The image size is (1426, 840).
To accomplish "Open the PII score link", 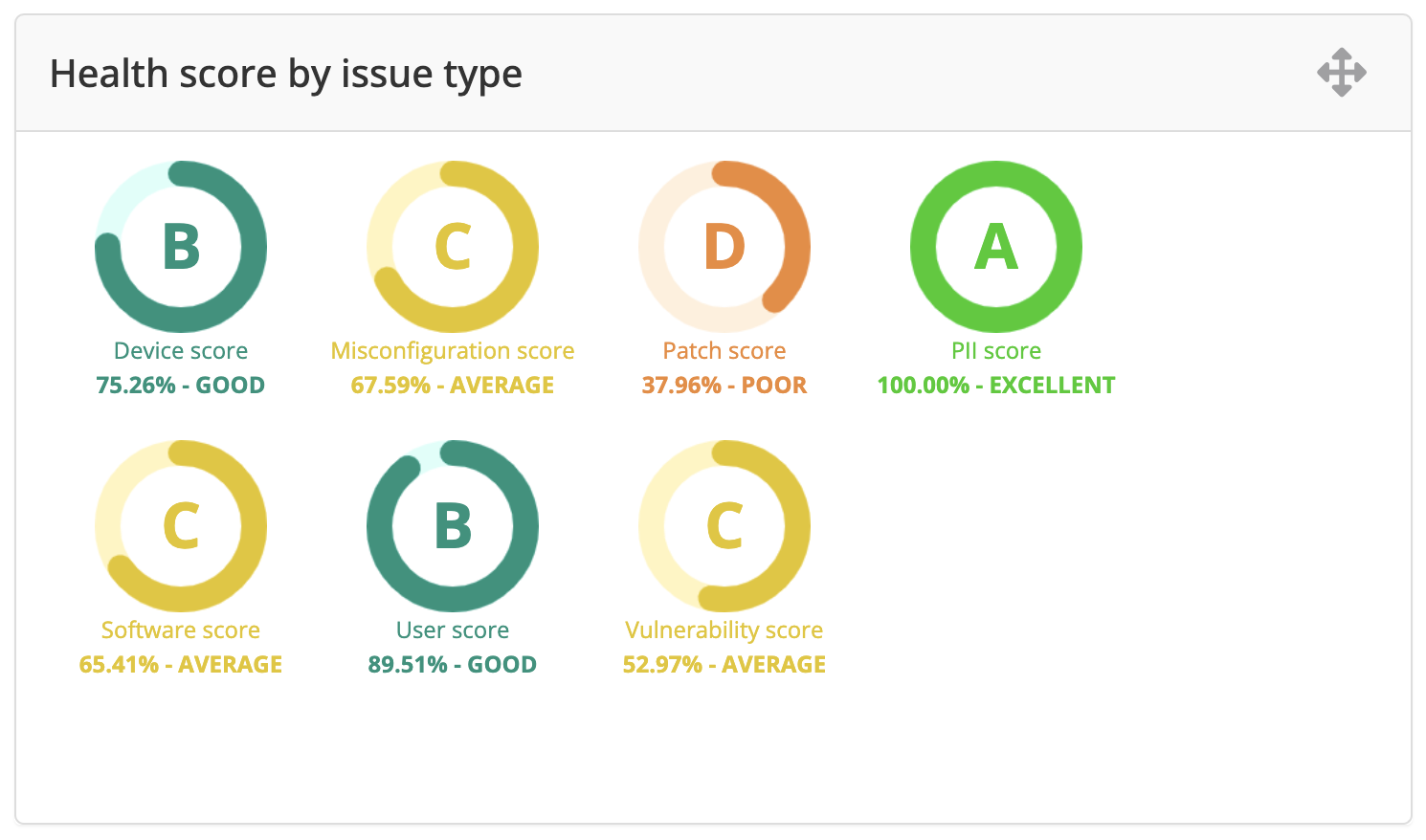I will point(996,351).
